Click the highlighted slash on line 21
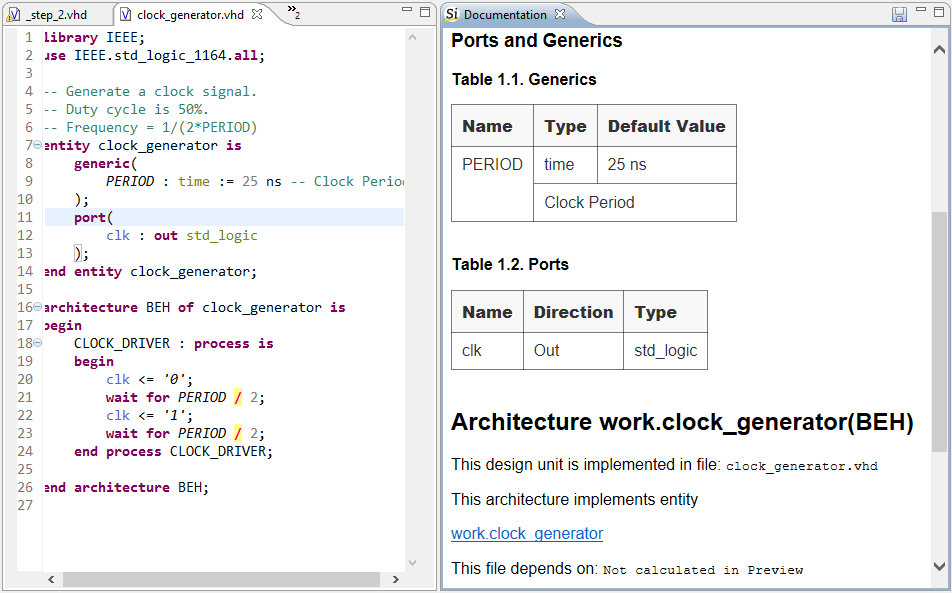952x593 pixels. [237, 398]
